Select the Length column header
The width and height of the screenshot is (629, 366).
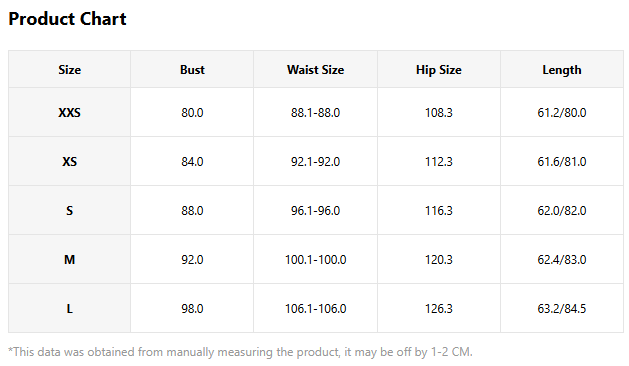click(562, 69)
